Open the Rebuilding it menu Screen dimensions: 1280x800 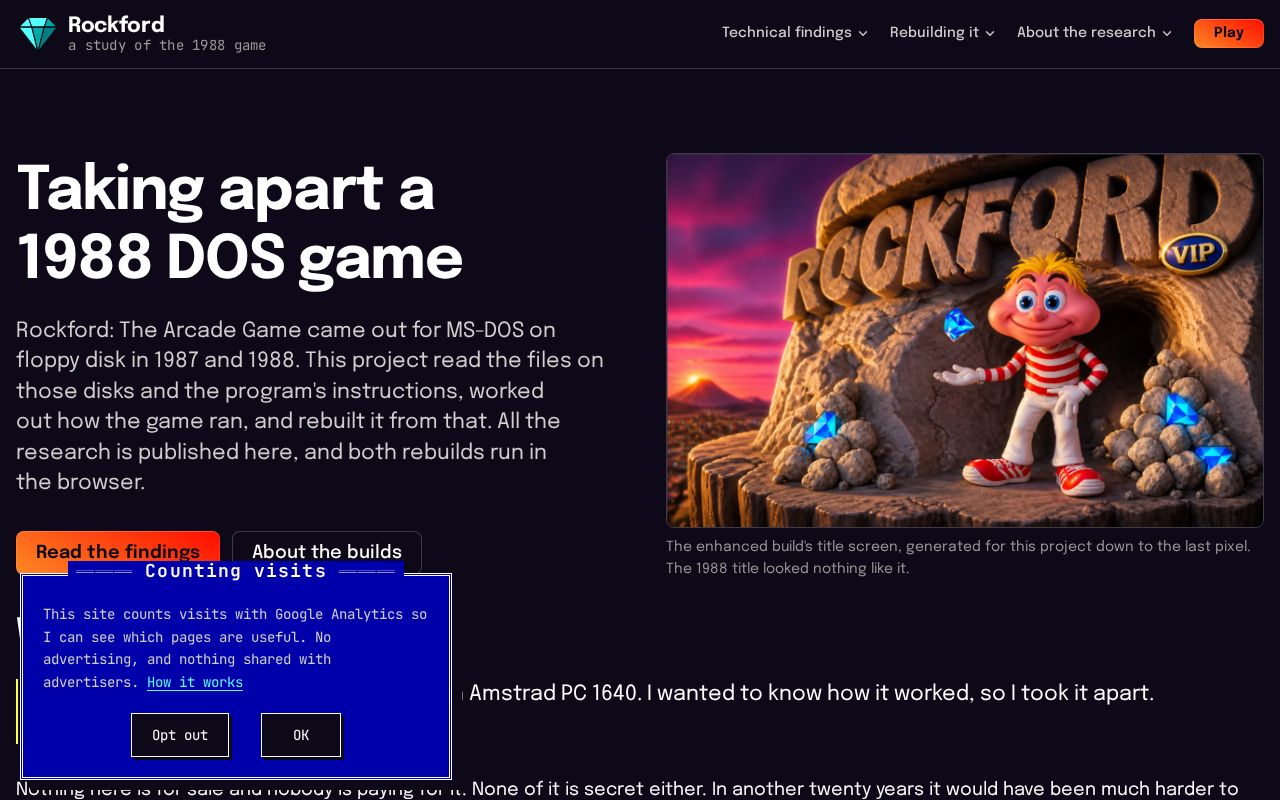coord(942,32)
